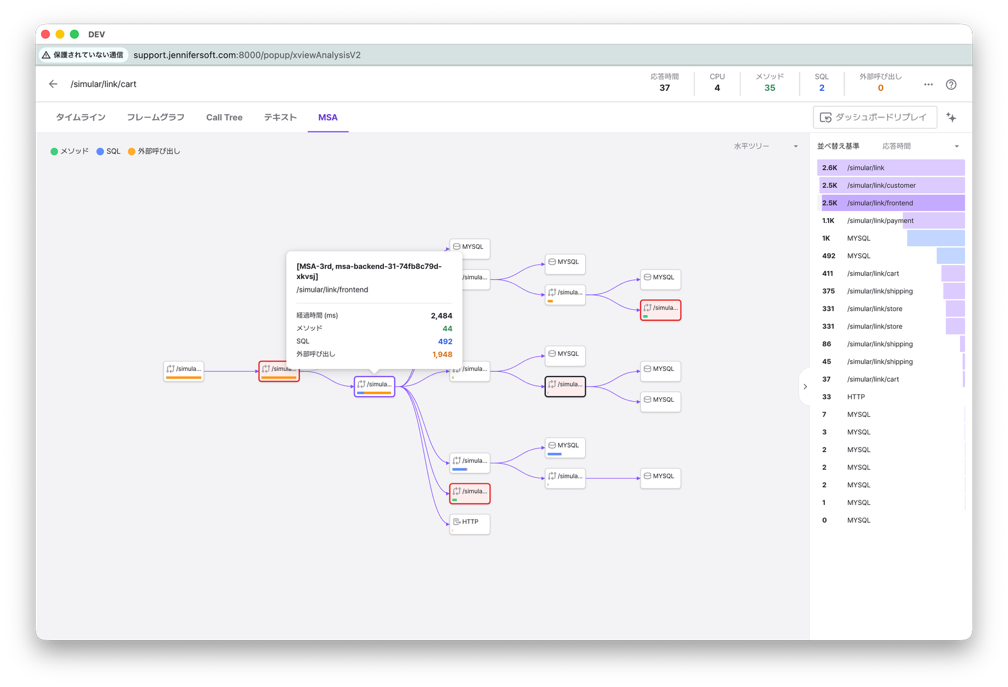Click the not-secure warning icon in address bar
1008x687 pixels.
coord(46,55)
